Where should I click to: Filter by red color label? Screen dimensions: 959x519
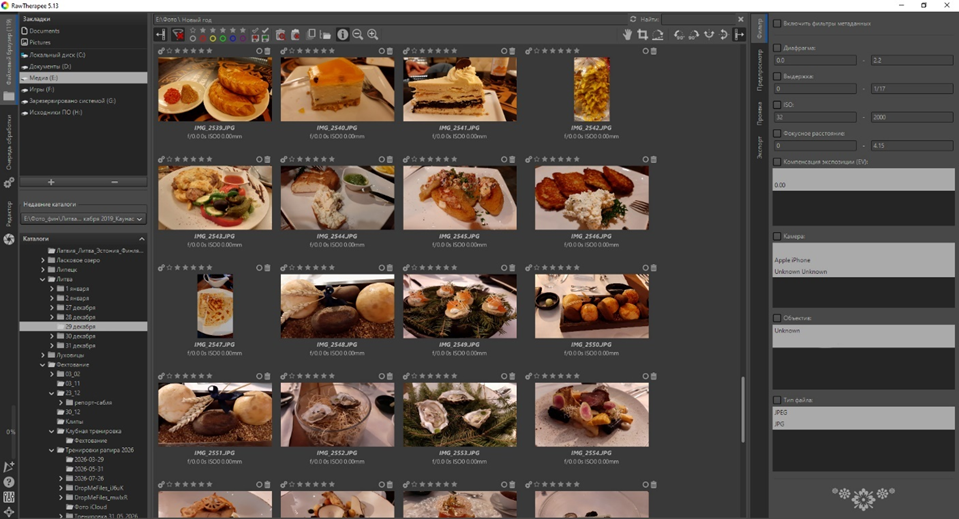click(x=202, y=39)
